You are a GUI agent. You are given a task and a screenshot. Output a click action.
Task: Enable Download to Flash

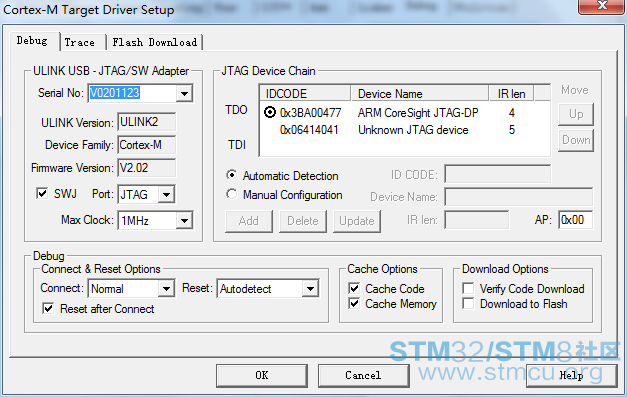[x=468, y=303]
